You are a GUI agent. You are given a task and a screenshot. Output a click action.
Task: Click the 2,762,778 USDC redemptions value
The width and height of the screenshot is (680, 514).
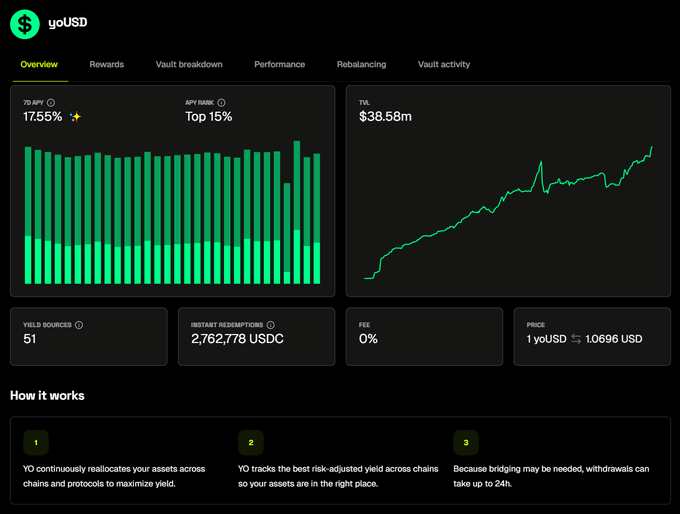point(238,339)
